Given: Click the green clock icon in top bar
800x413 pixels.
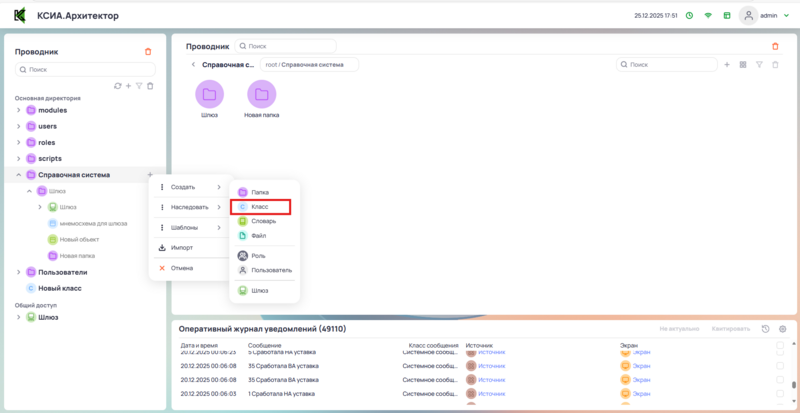Looking at the screenshot, I should (689, 16).
